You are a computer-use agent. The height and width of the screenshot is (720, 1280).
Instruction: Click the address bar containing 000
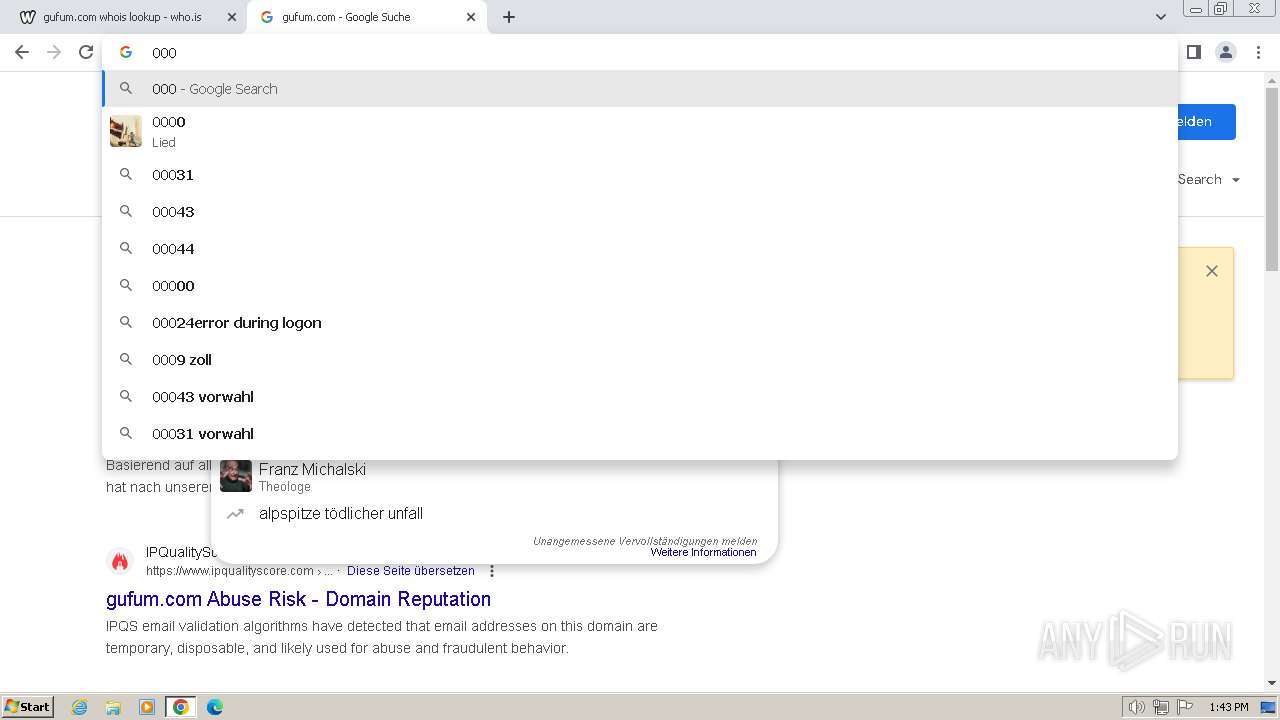(640, 52)
